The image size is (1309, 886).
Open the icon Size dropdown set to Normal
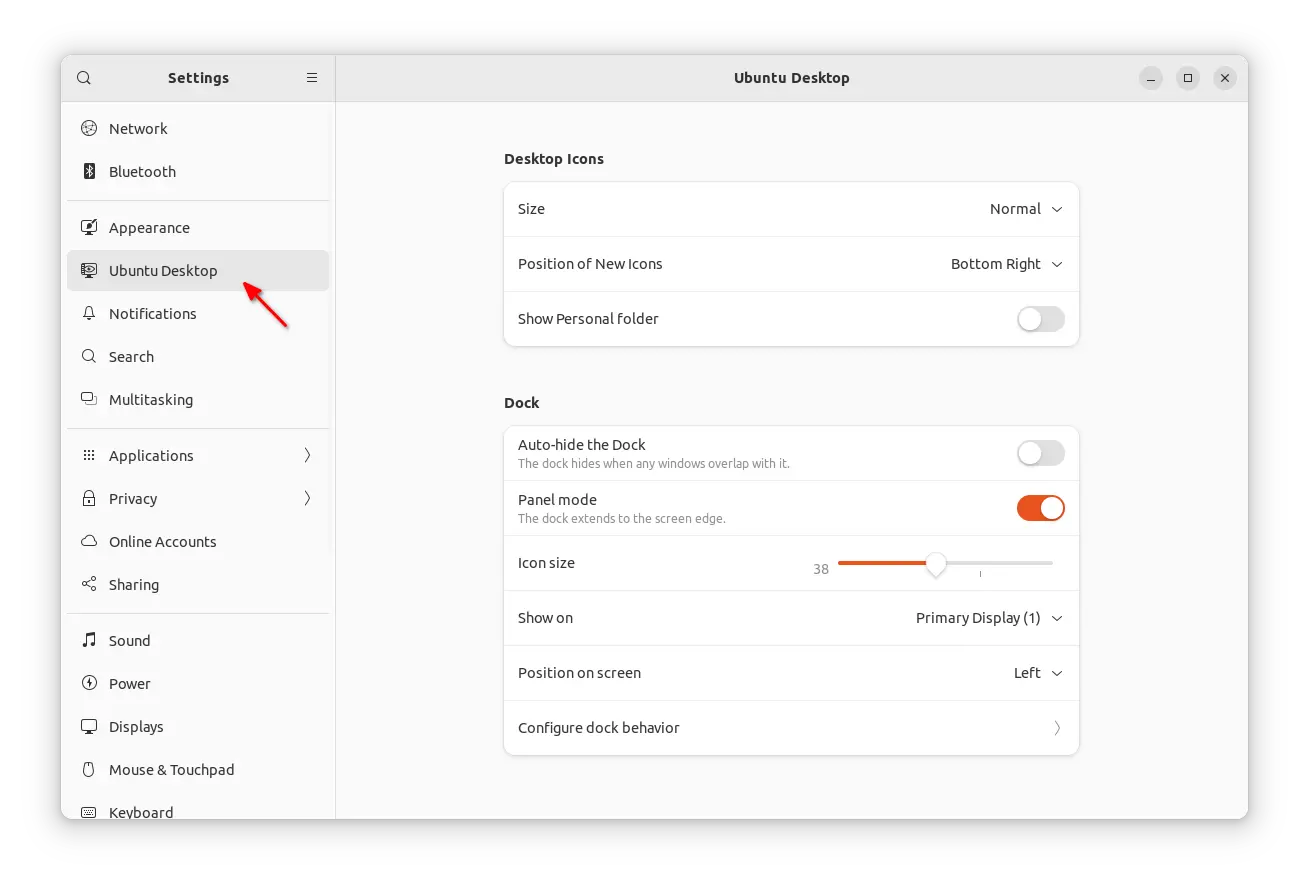point(1025,209)
